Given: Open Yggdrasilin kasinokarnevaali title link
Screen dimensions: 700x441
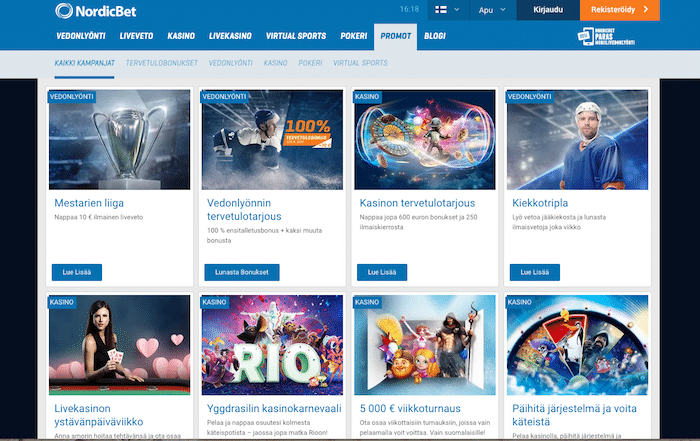Looking at the screenshot, I should [274, 408].
